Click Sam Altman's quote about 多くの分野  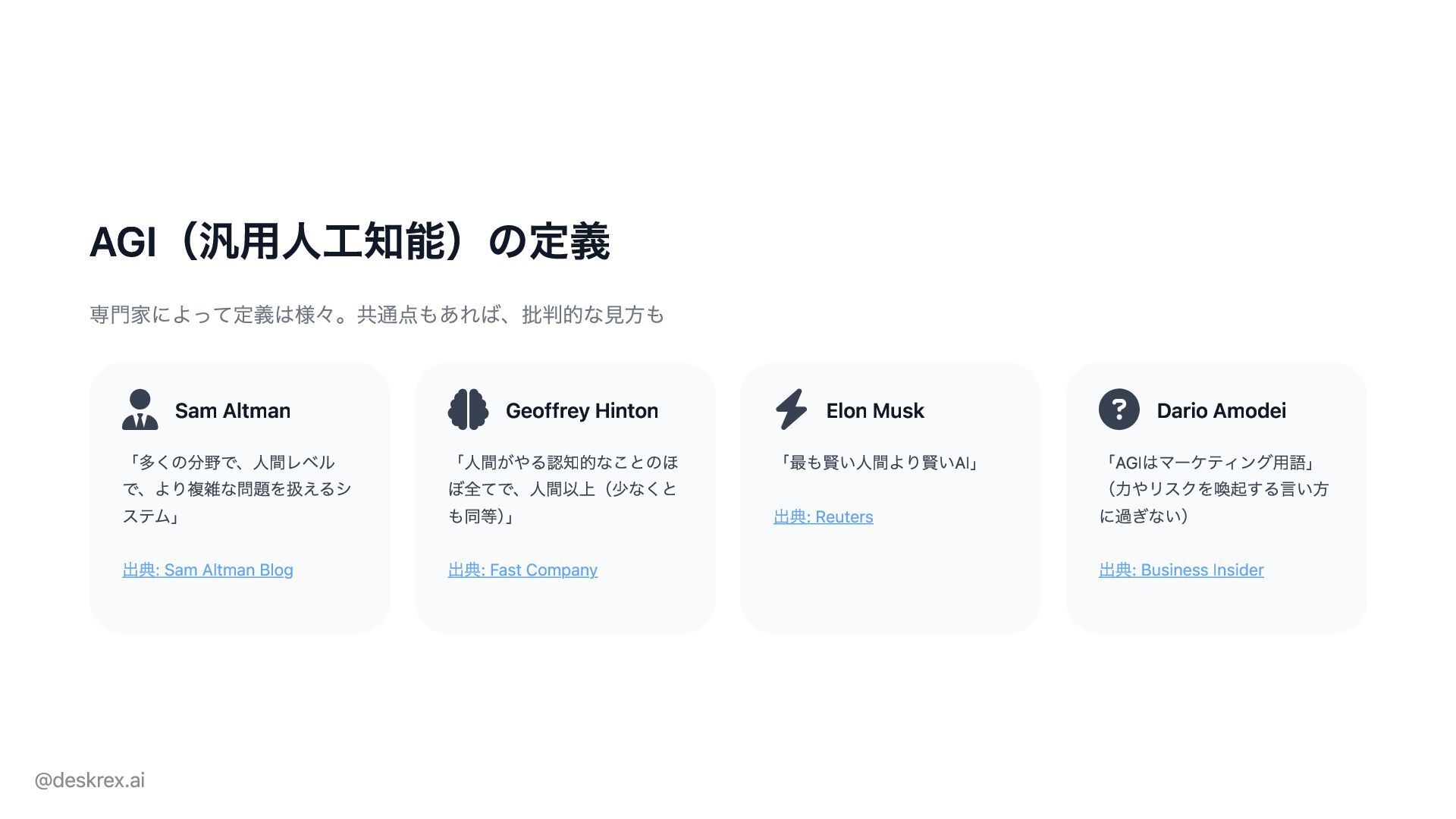(x=237, y=489)
